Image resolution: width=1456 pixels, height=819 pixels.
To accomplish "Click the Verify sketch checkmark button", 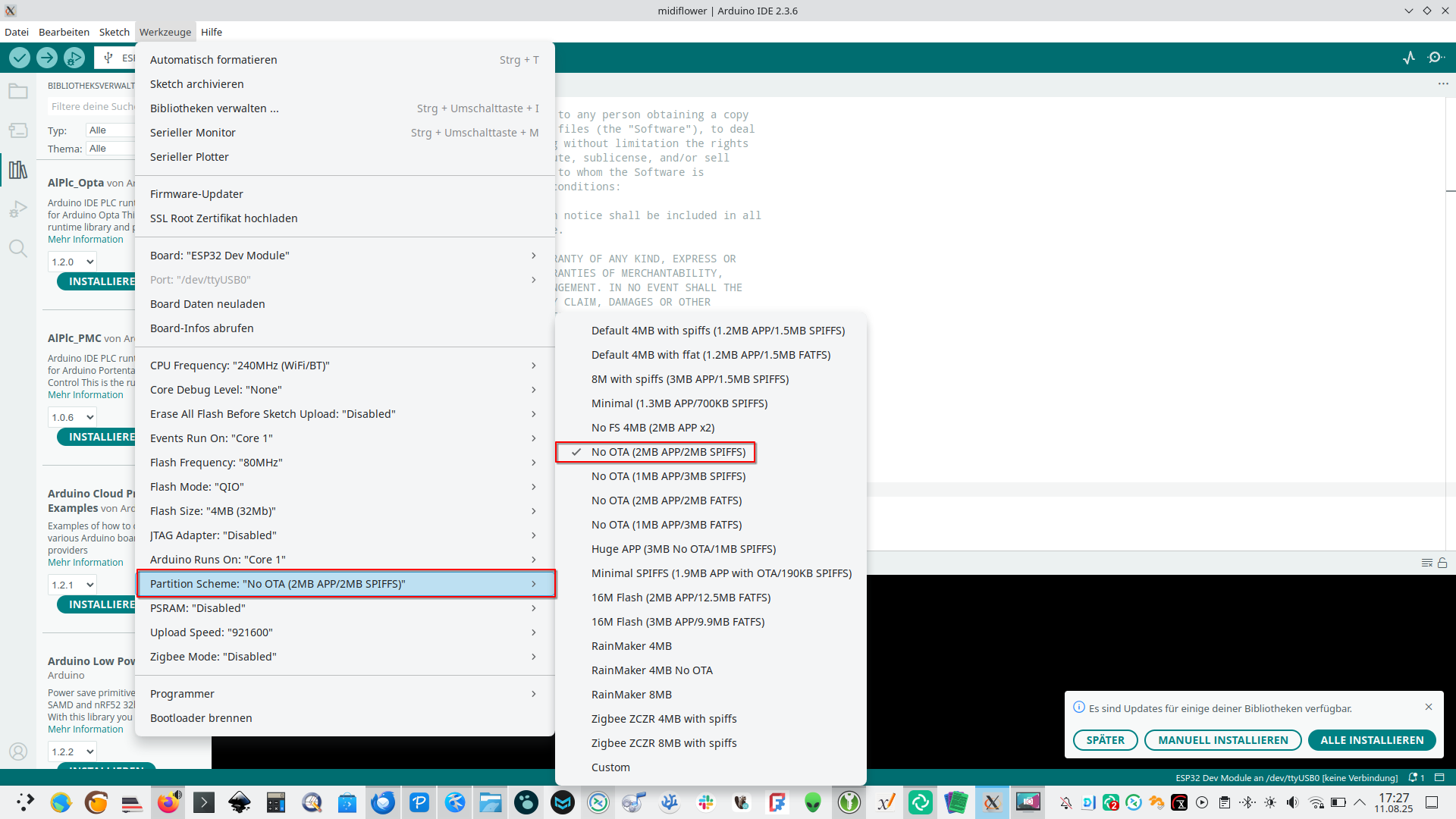I will (20, 58).
